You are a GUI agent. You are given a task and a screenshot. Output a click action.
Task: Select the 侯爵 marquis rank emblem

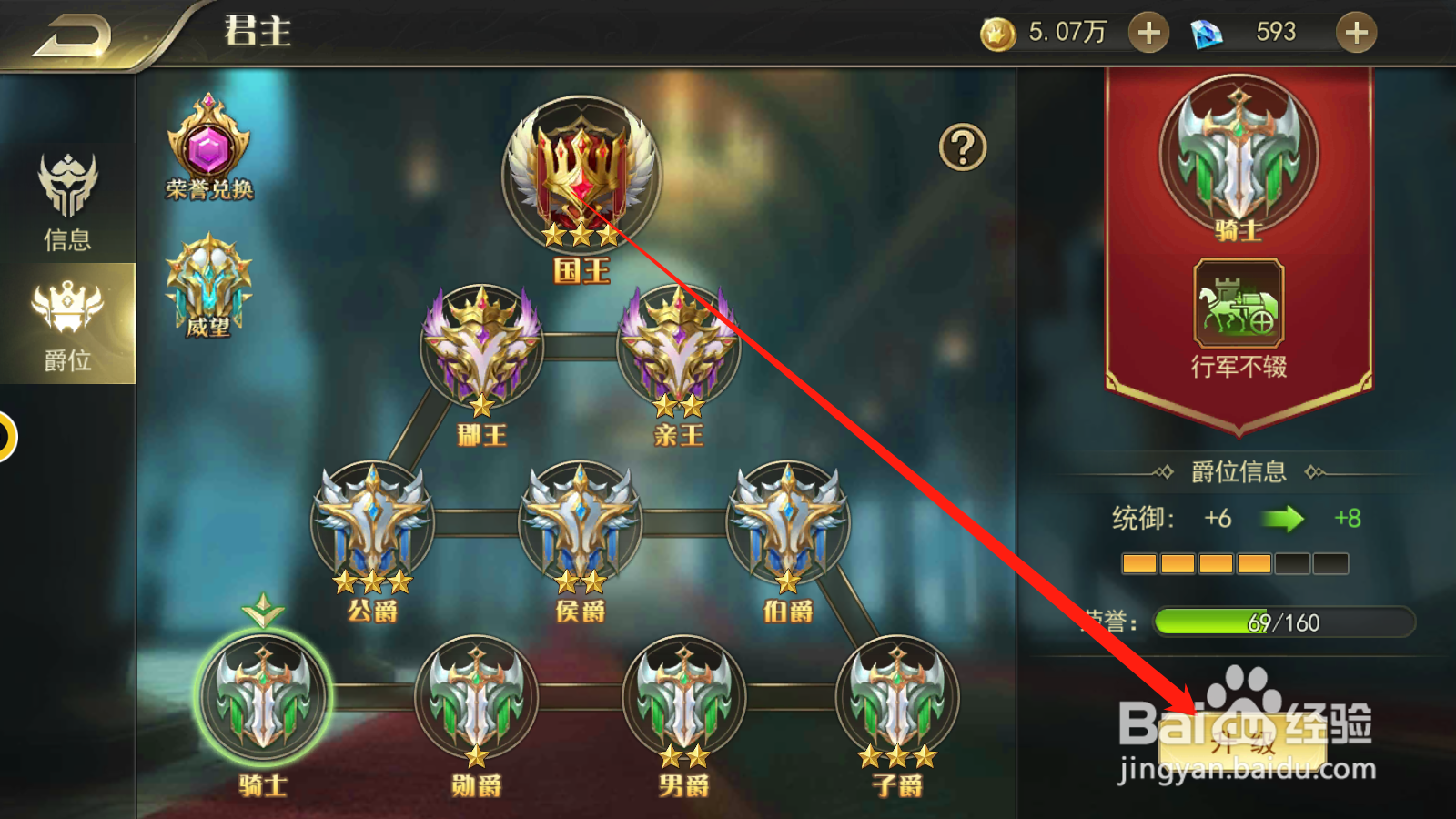581,523
